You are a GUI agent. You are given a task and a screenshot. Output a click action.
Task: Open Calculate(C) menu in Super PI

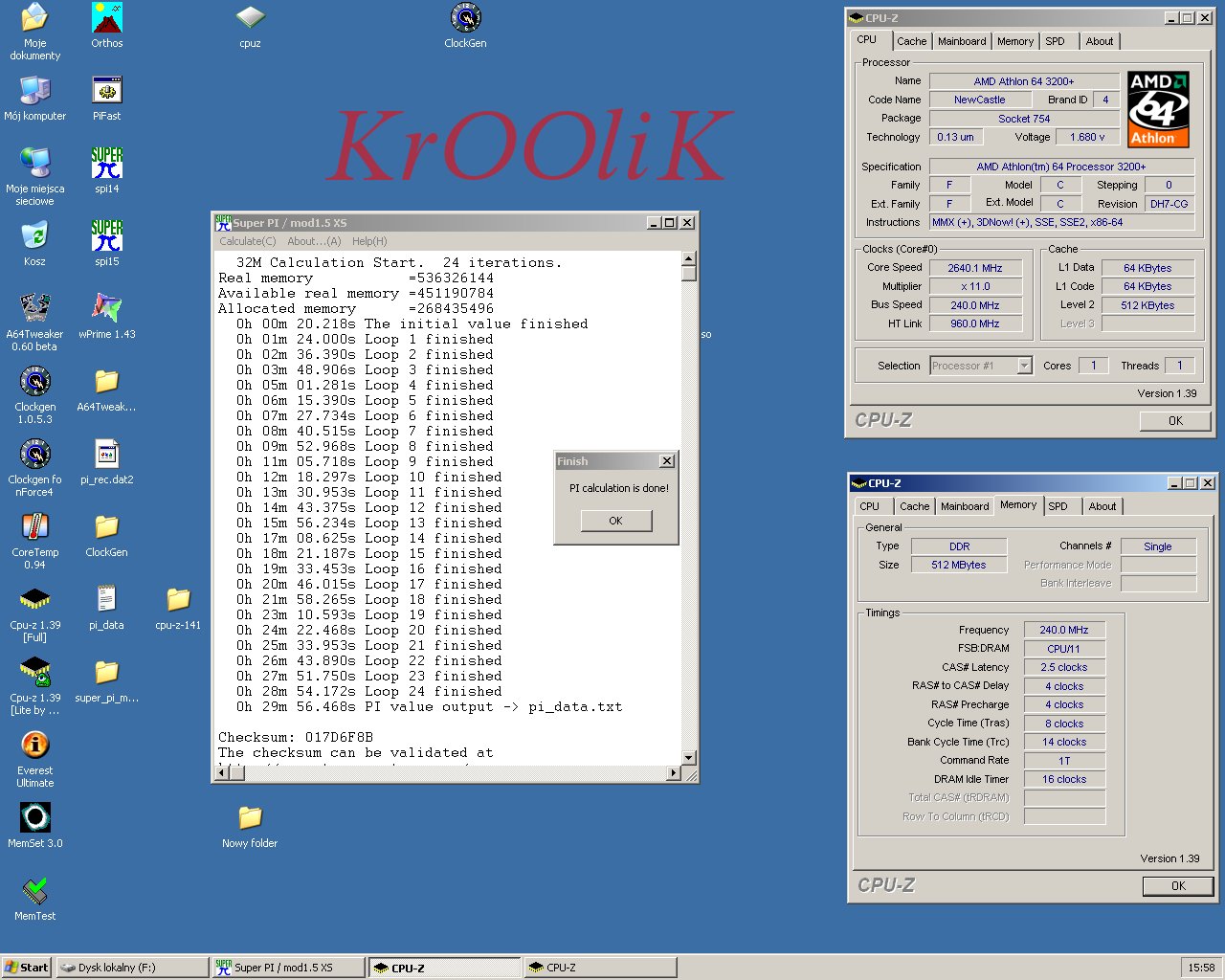pyautogui.click(x=248, y=241)
